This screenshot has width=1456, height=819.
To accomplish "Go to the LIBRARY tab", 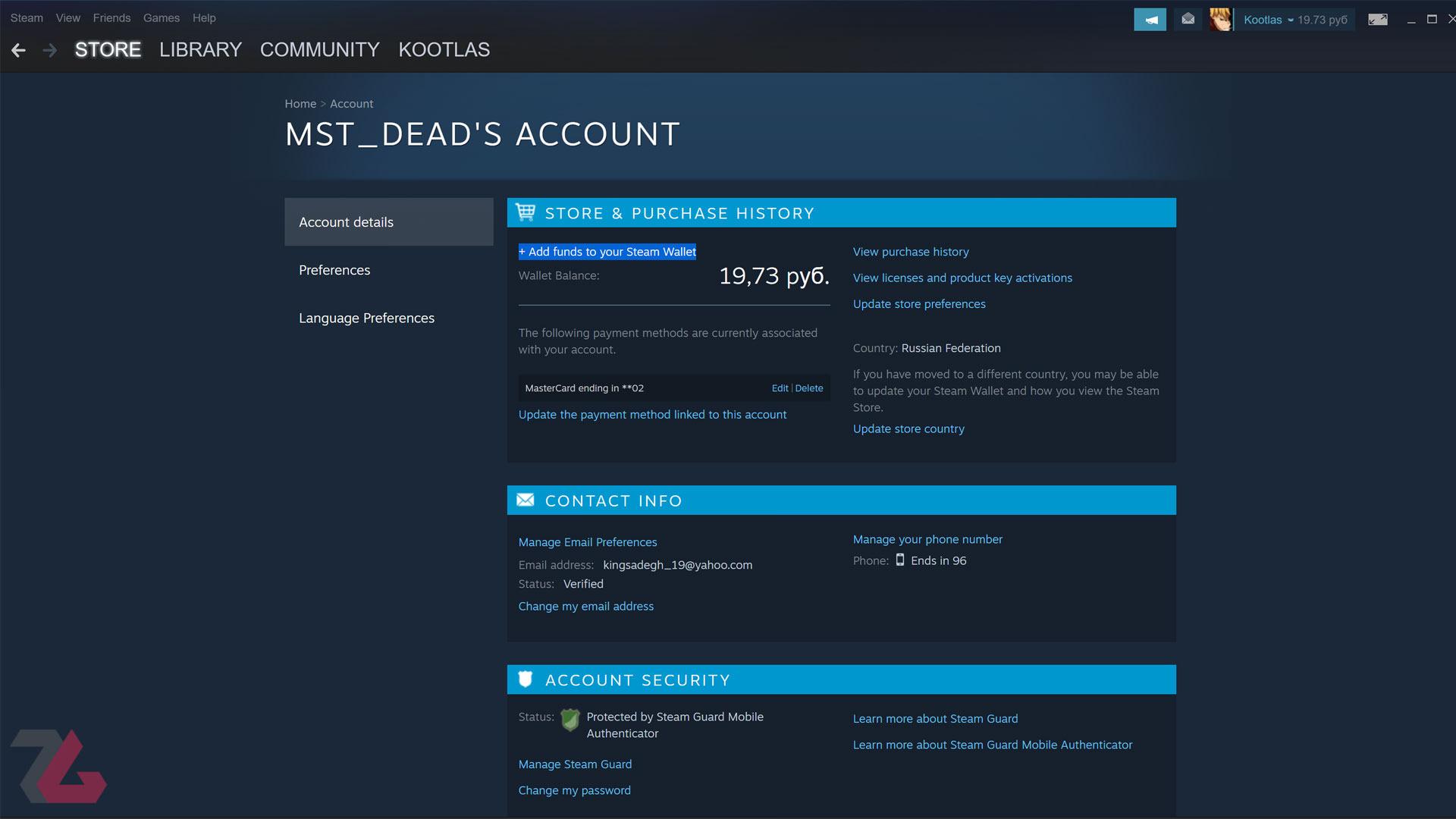I will 200,50.
